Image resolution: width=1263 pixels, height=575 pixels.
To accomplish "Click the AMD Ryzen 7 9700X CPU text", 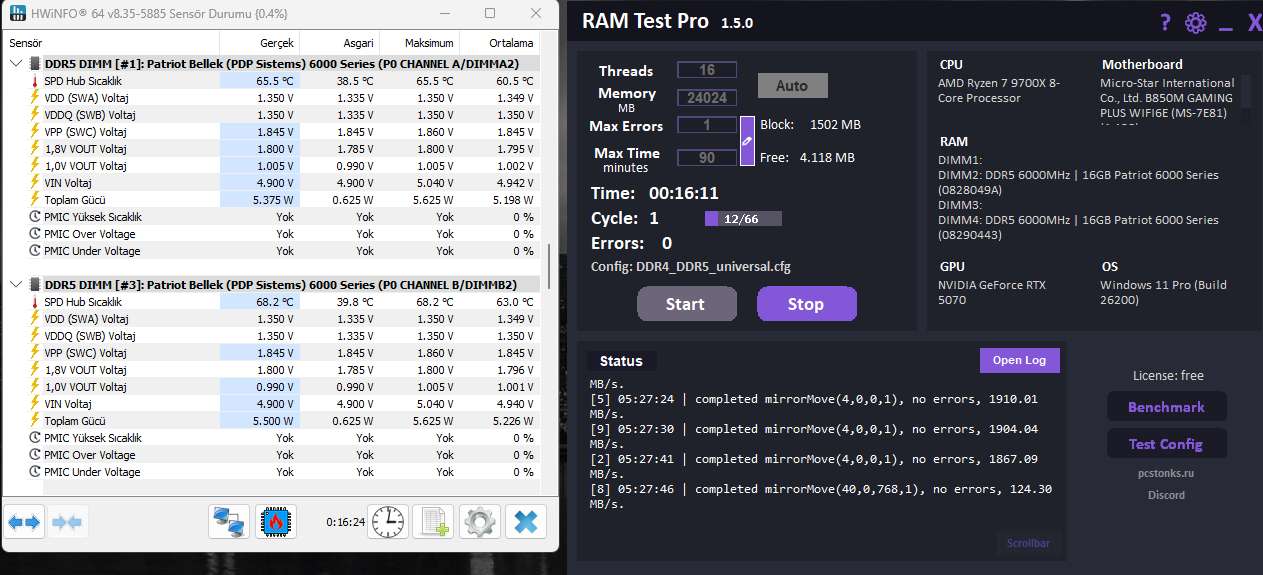I will pyautogui.click(x=999, y=91).
